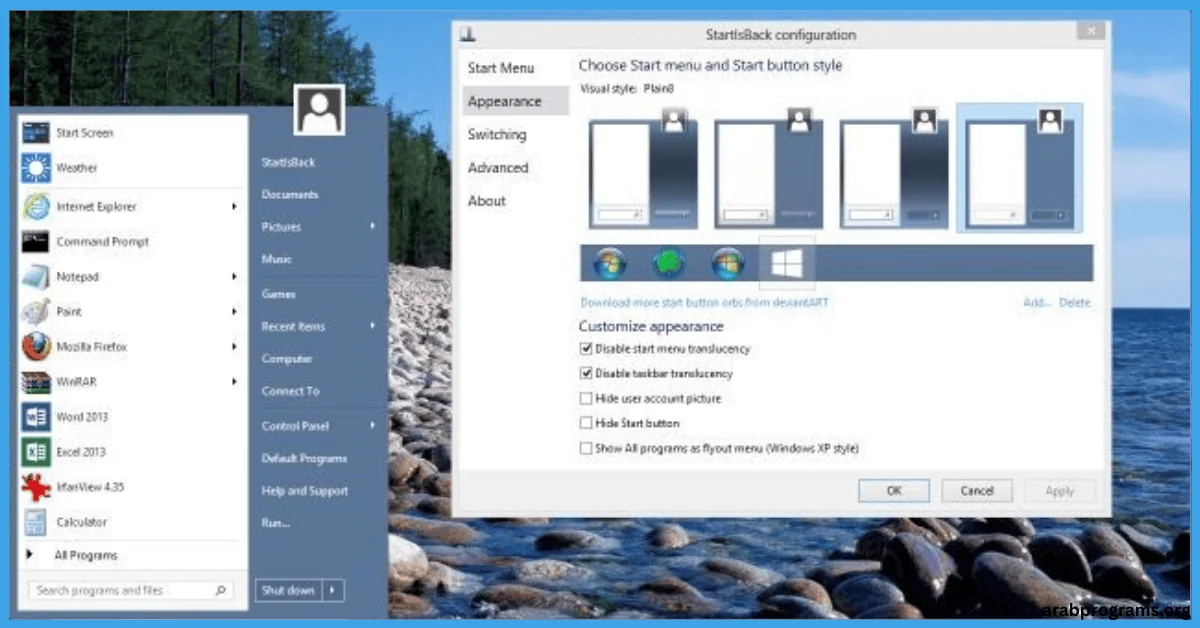Expand WinRAR jump list arrow
The height and width of the screenshot is (628, 1200).
(234, 381)
